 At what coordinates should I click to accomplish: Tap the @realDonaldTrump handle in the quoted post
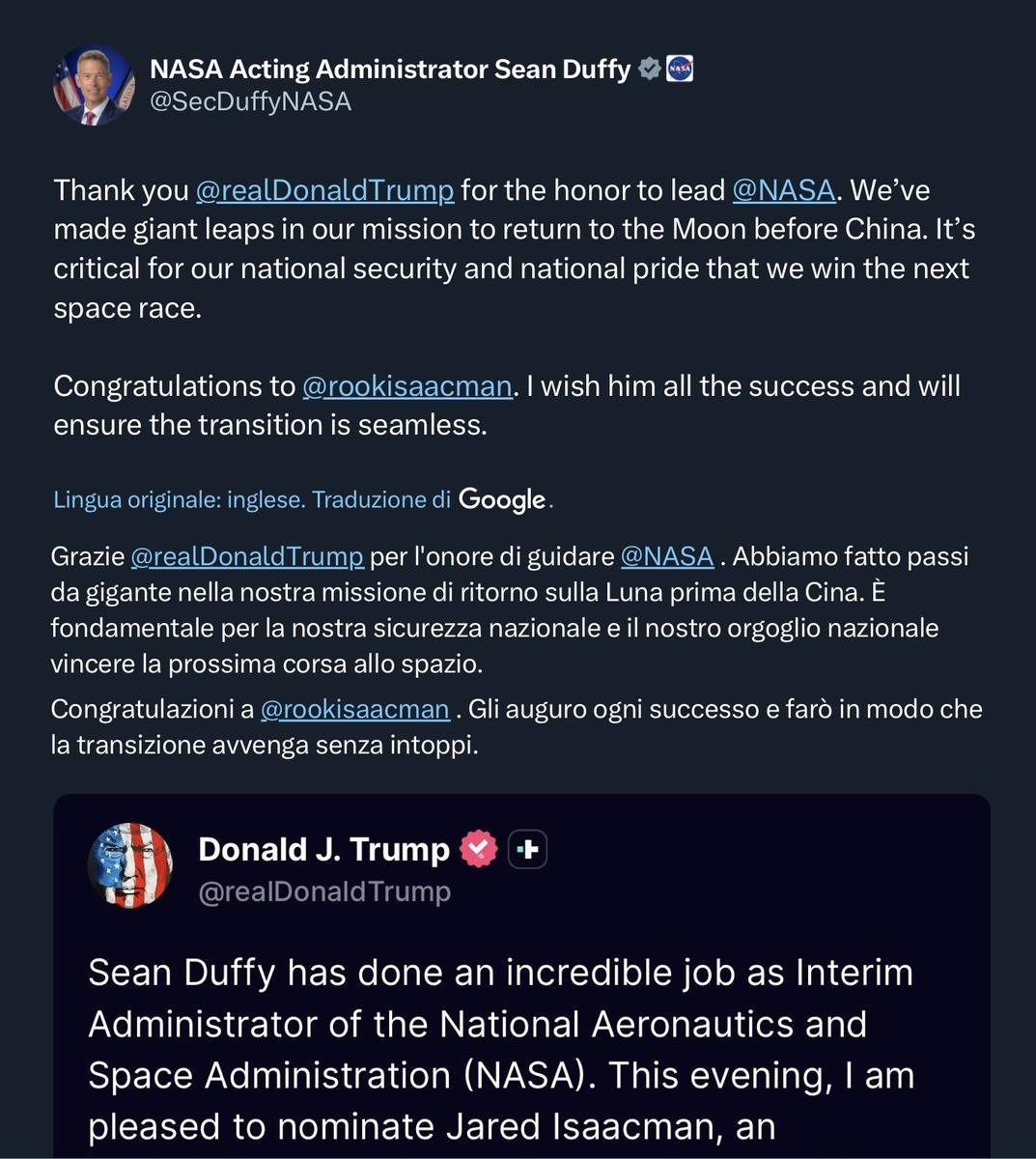pyautogui.click(x=324, y=891)
